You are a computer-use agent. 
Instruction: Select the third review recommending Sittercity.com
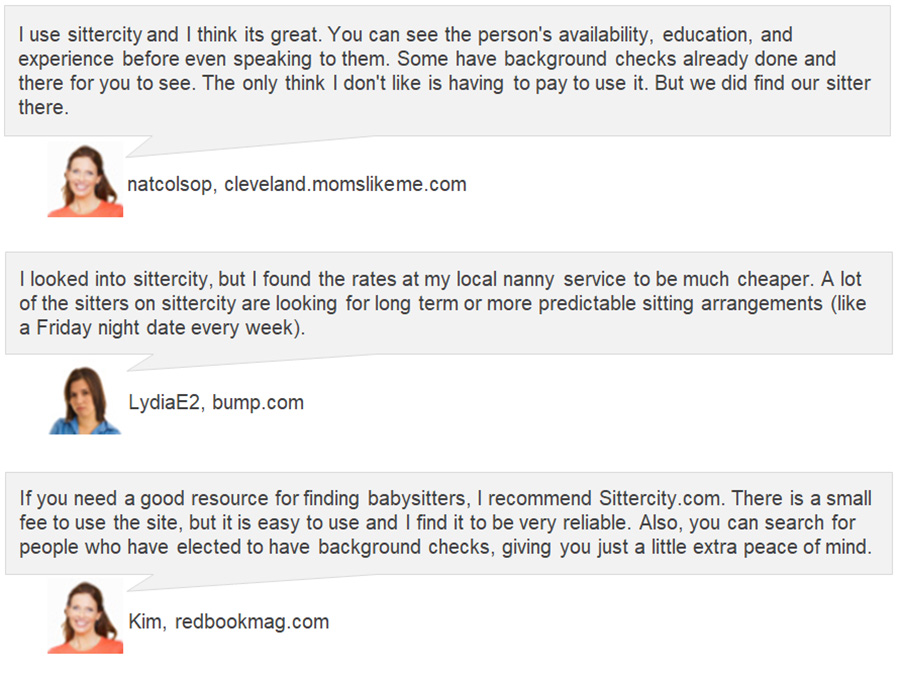click(449, 523)
